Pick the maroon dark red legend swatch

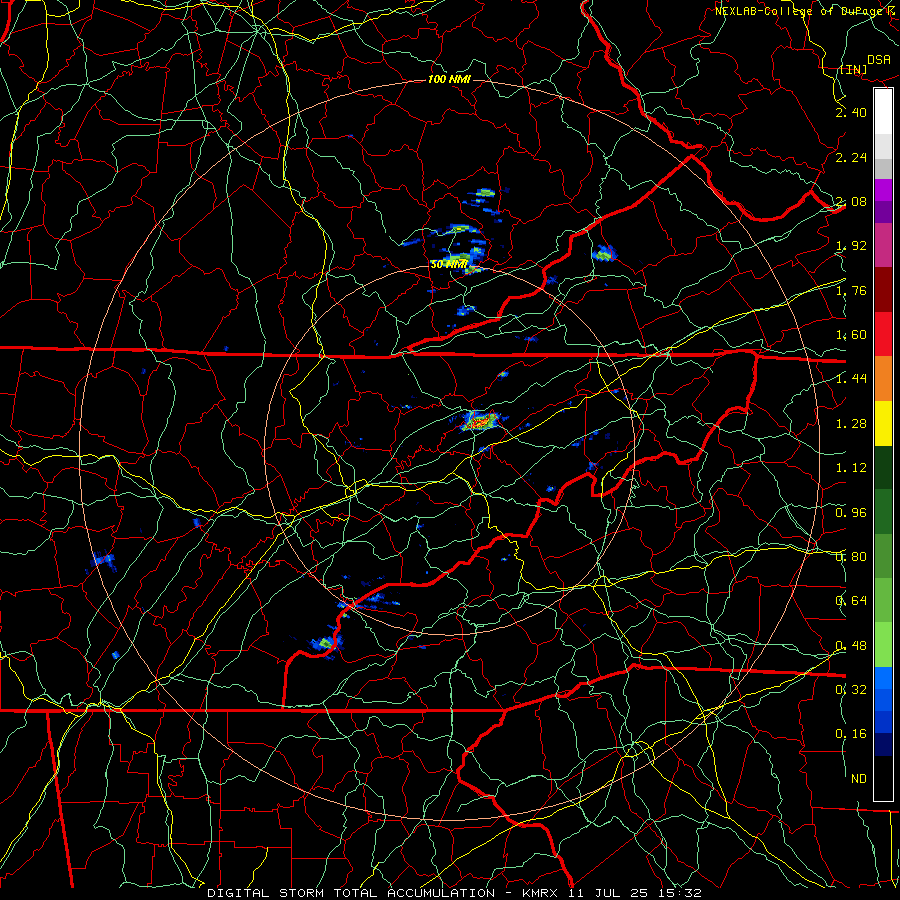[883, 290]
